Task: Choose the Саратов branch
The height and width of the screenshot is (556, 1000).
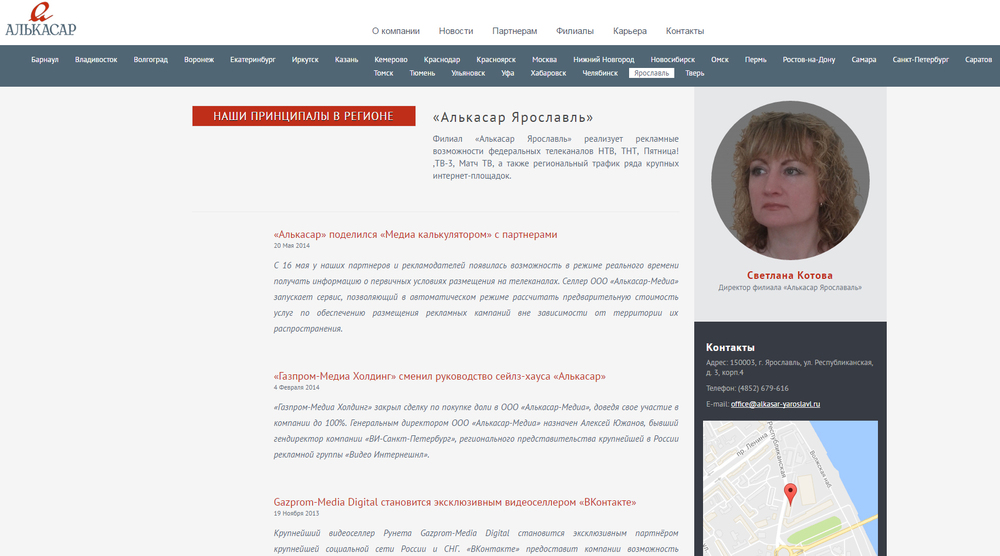Action: 978,59
